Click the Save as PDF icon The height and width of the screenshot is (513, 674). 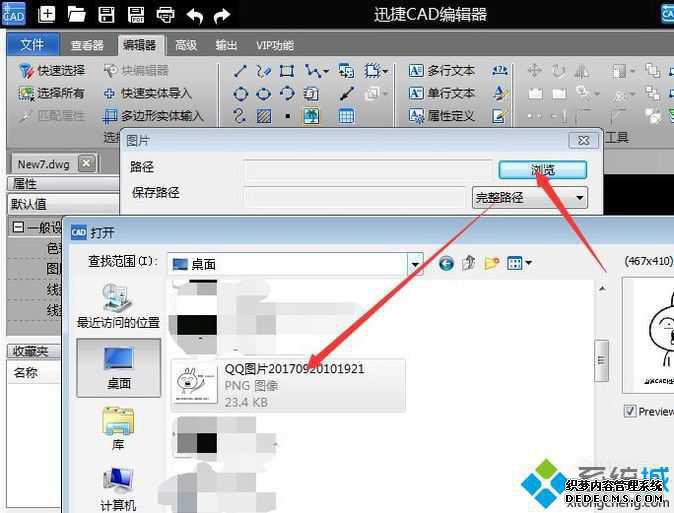(136, 14)
